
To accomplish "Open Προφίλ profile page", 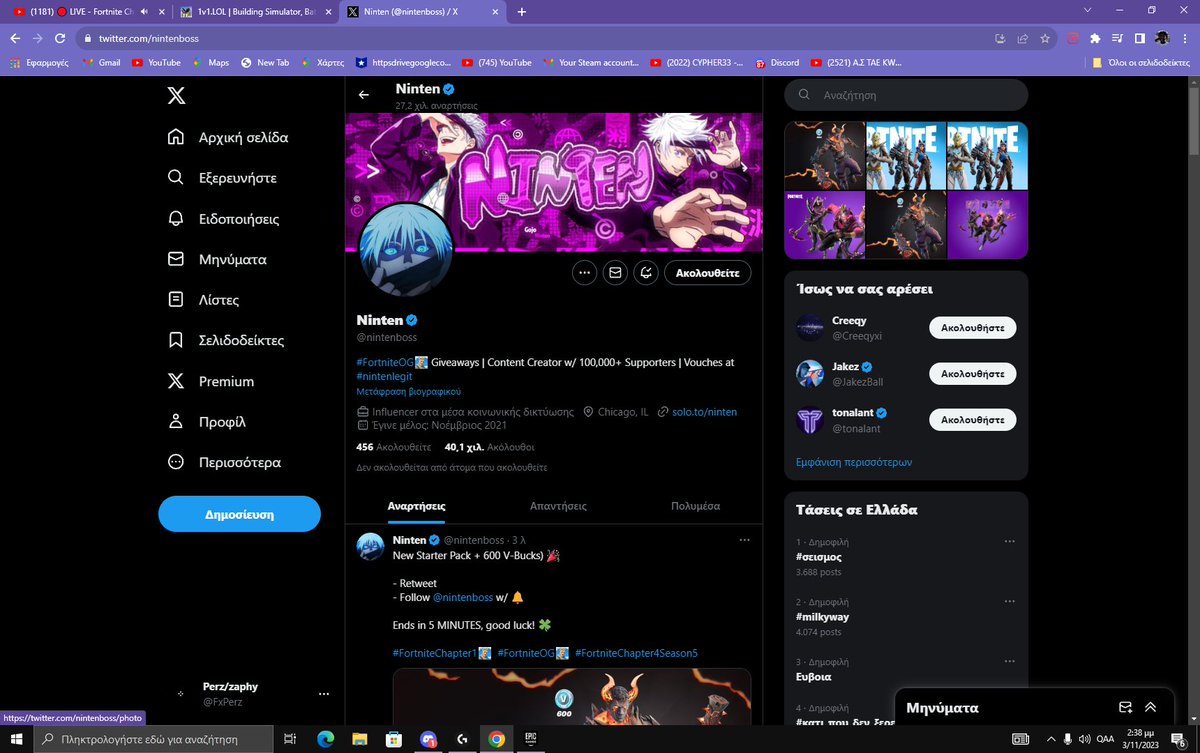I will [207, 422].
